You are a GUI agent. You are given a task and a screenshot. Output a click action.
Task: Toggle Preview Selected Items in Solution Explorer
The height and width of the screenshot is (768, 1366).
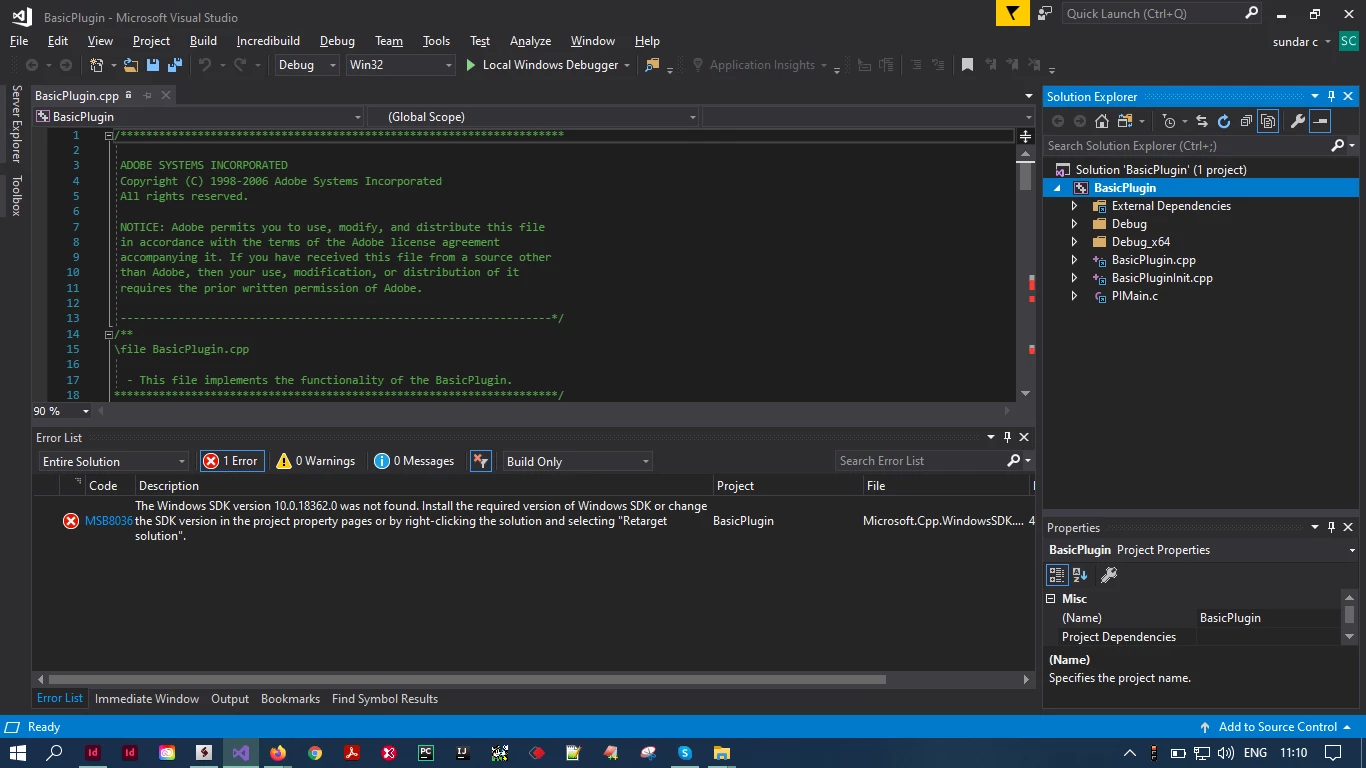(1320, 121)
